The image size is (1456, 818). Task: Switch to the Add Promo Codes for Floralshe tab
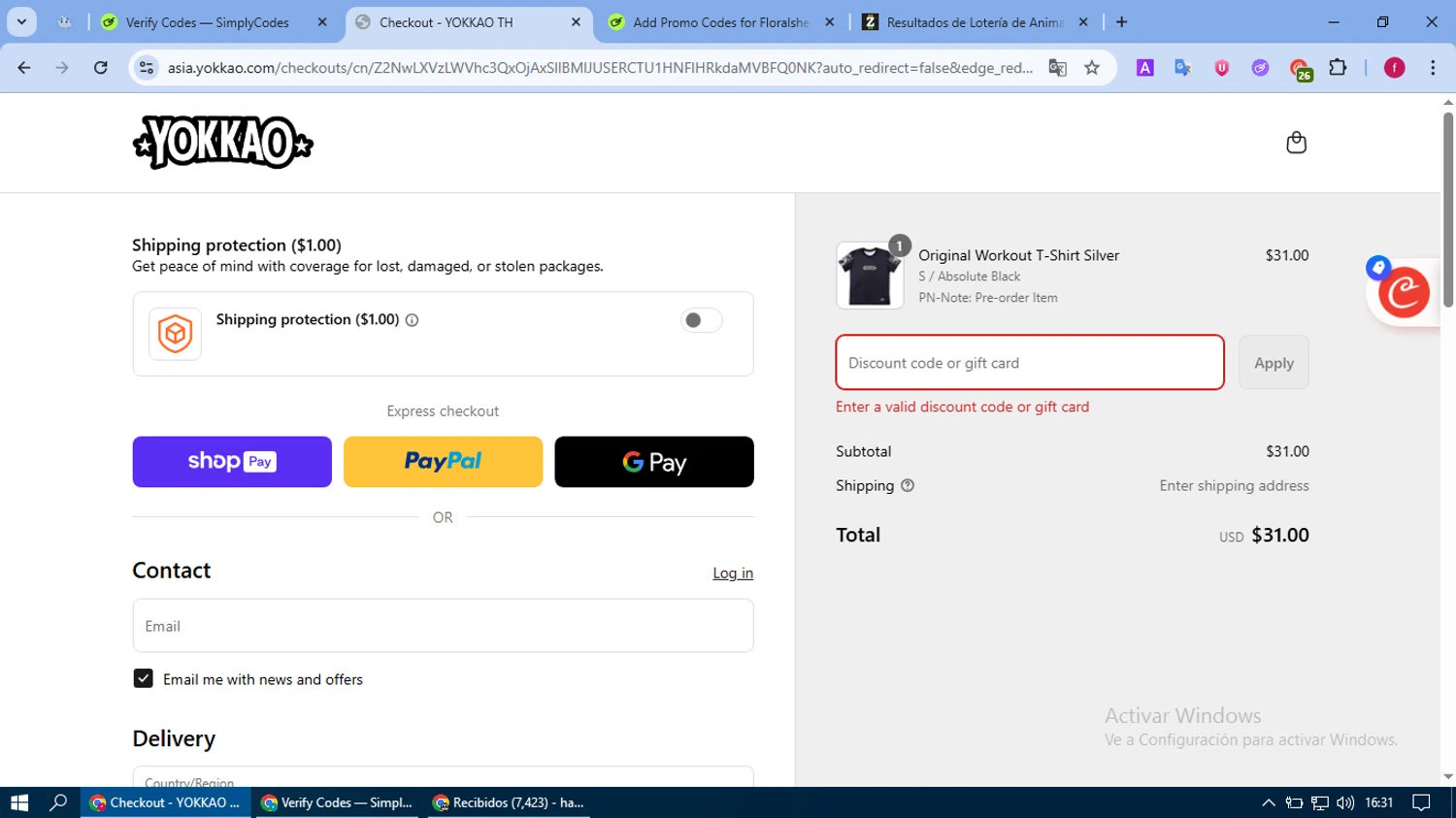point(720,21)
